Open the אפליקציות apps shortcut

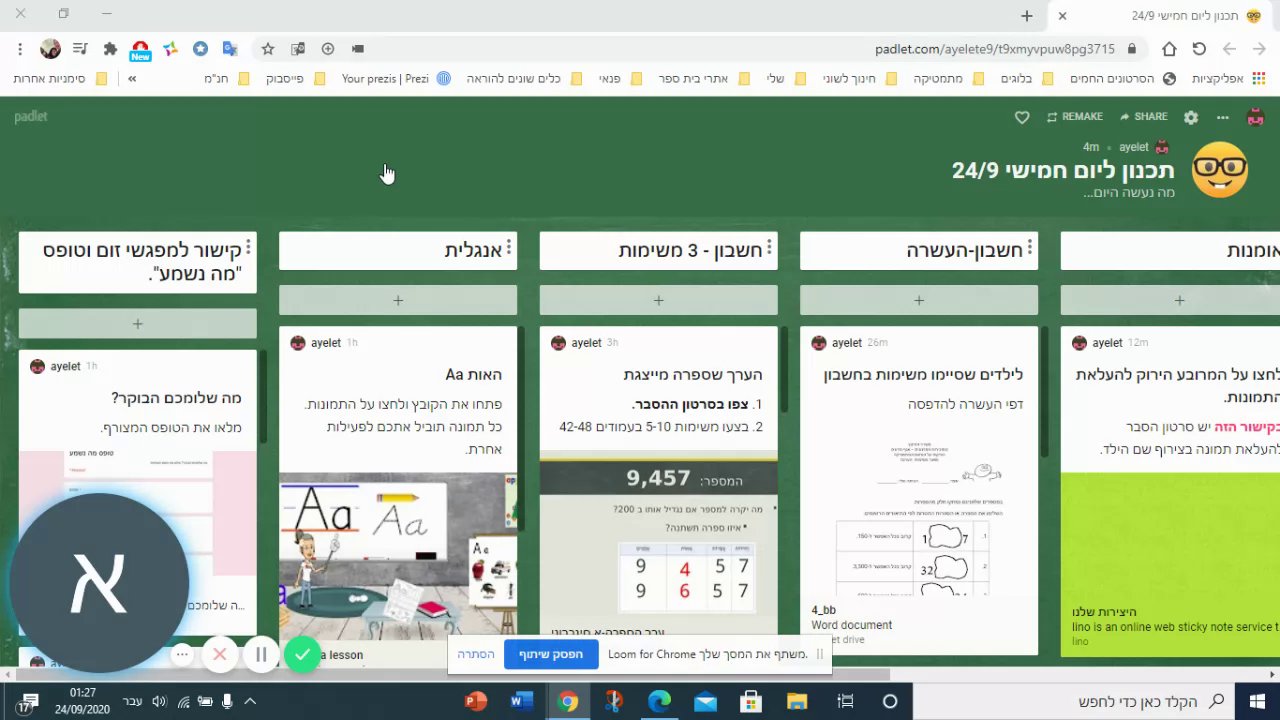1227,78
